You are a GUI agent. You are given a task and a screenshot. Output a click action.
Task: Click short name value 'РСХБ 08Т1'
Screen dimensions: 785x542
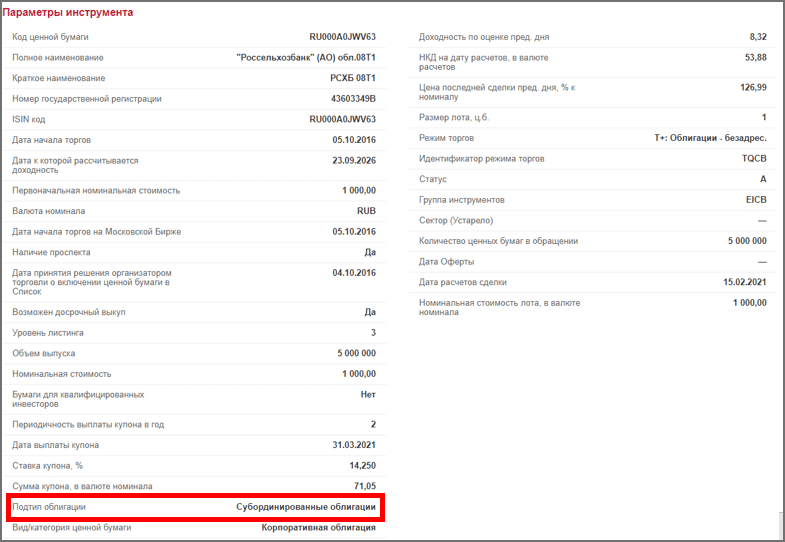click(x=353, y=78)
